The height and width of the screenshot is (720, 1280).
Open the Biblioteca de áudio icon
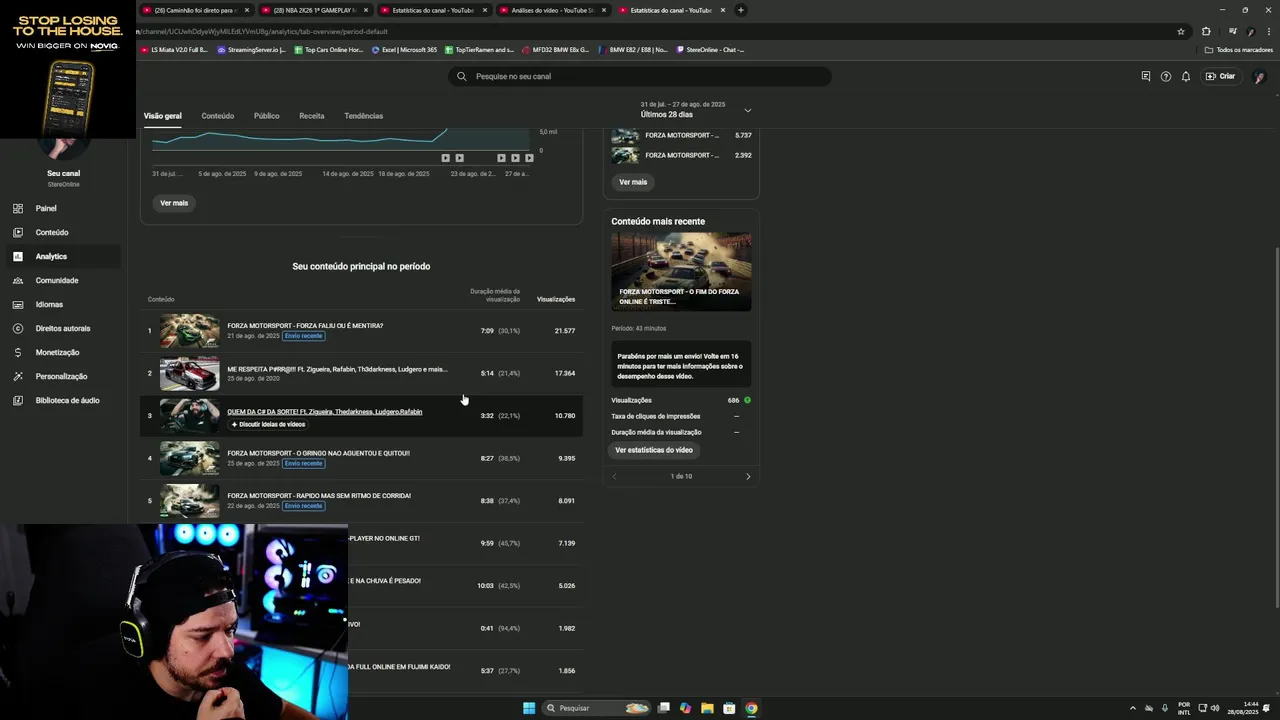[x=18, y=400]
